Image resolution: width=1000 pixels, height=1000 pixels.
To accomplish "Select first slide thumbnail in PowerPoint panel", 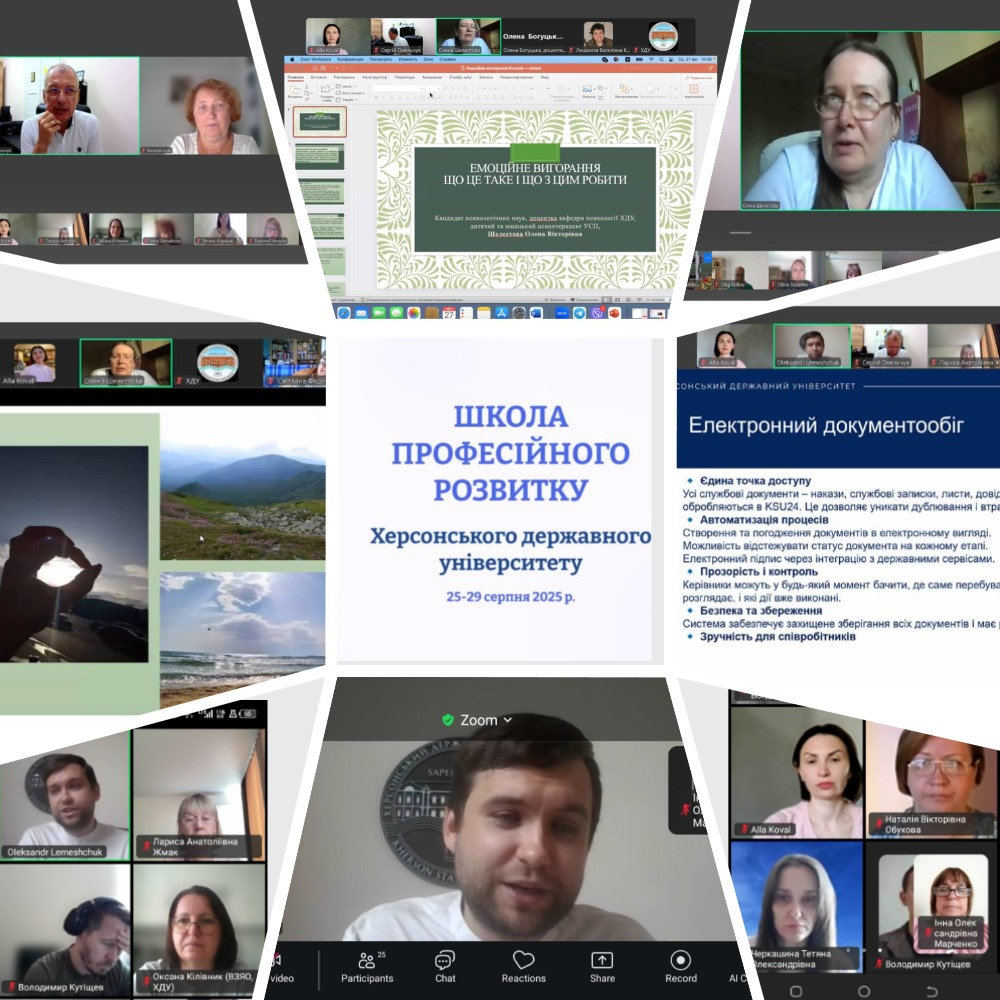I will click(320, 122).
